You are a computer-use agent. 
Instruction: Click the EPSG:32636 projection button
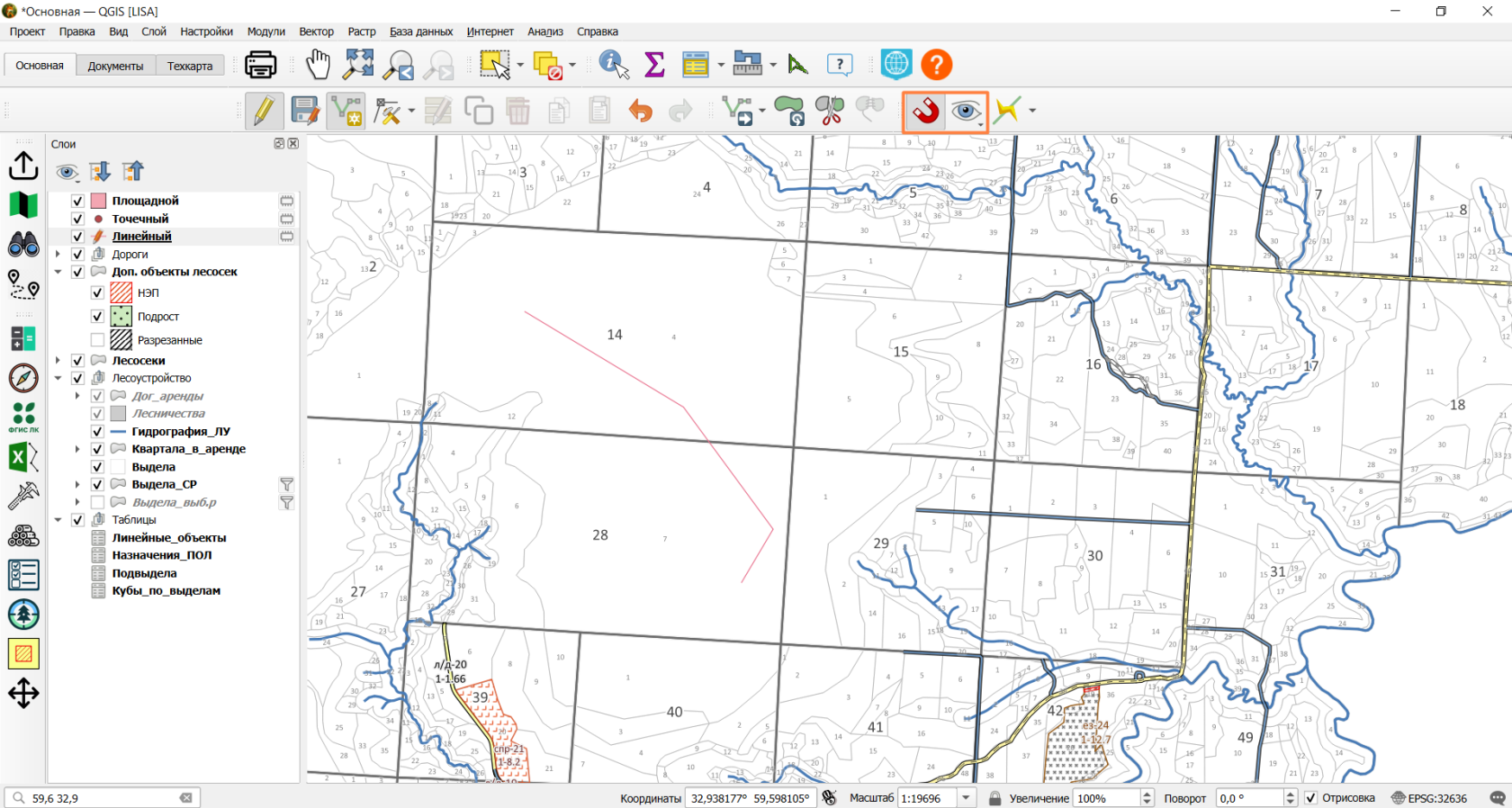[x=1429, y=798]
